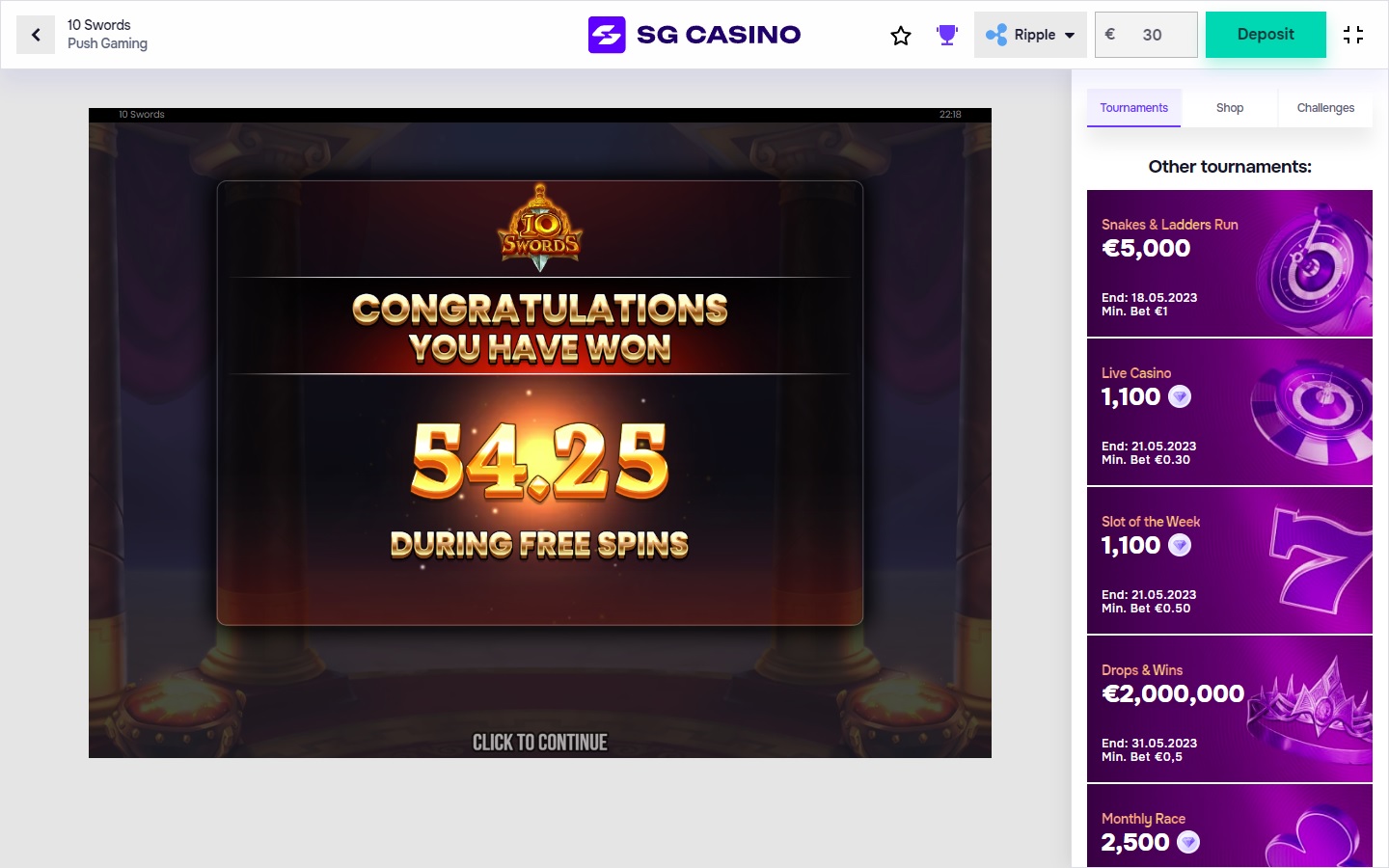
Task: Open Snakes & Ladders Run tournament card
Action: pyautogui.click(x=1230, y=263)
